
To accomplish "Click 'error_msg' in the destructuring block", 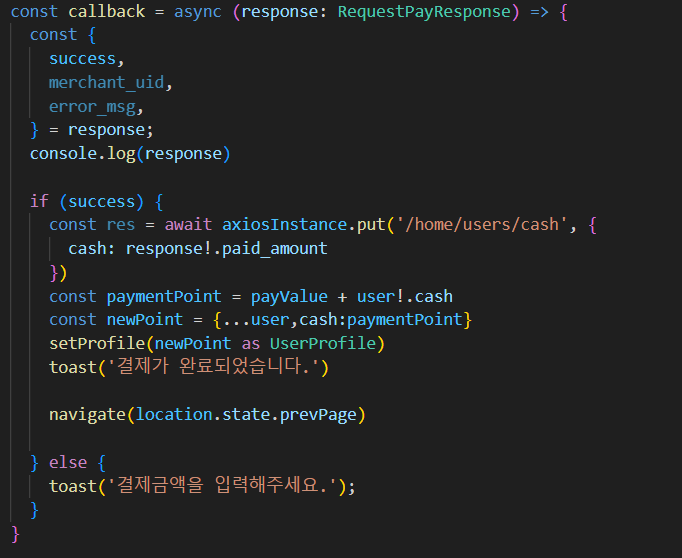I will pyautogui.click(x=92, y=107).
